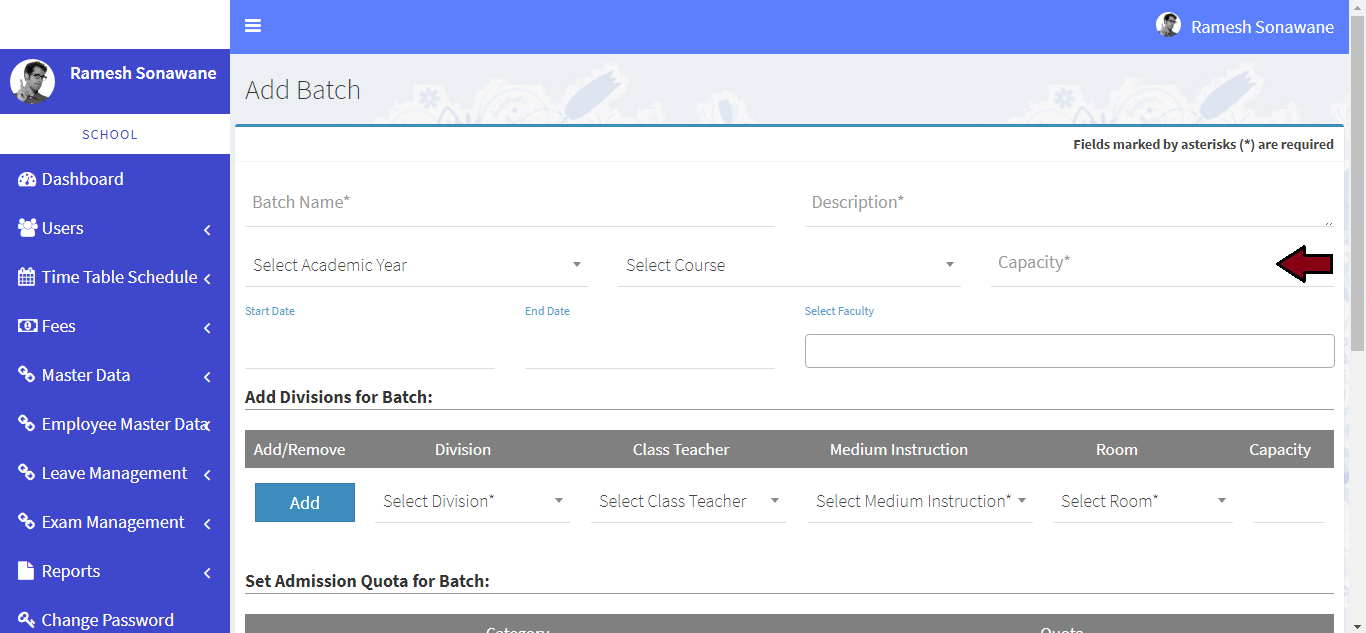1366x633 pixels.
Task: Click the Fees money icon
Action: coord(27,326)
